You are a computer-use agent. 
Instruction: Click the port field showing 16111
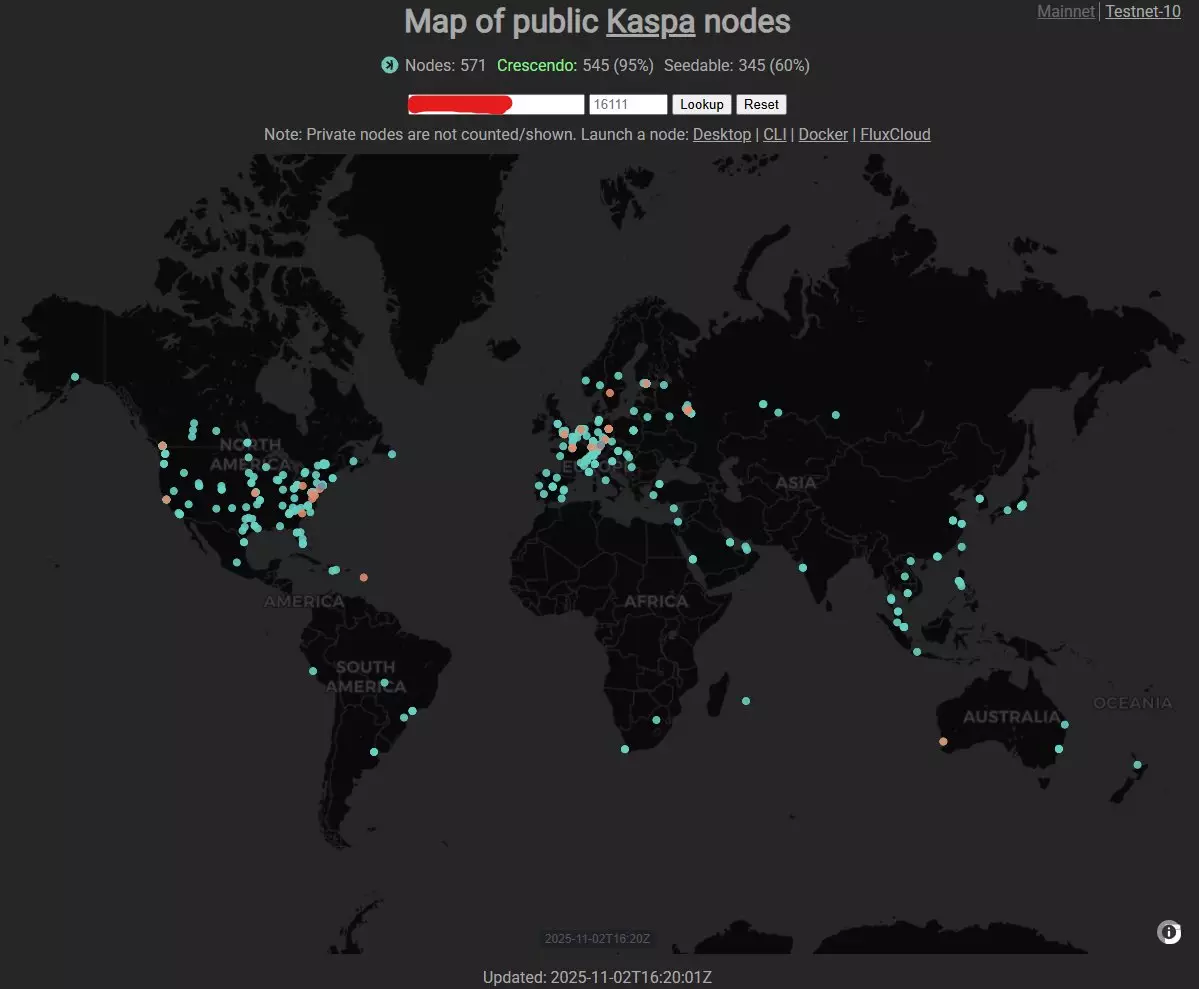tap(628, 105)
